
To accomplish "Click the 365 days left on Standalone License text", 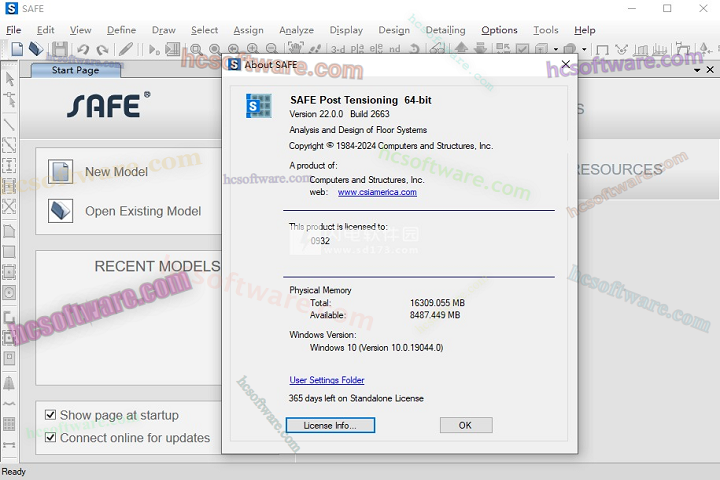I will pos(356,398).
